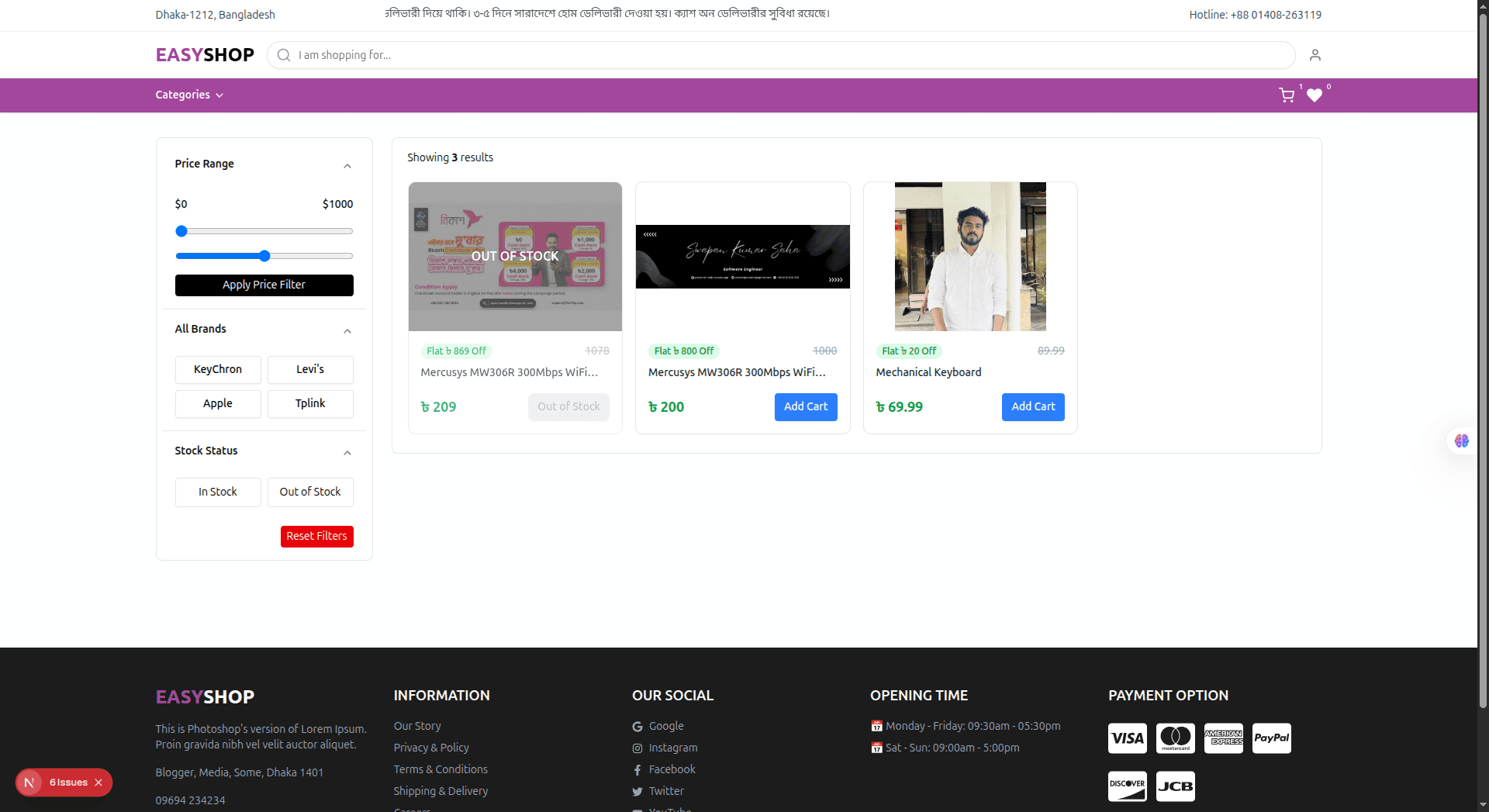Viewport: 1489px width, 812px height.
Task: Collapse the Price Range section
Action: 347,165
